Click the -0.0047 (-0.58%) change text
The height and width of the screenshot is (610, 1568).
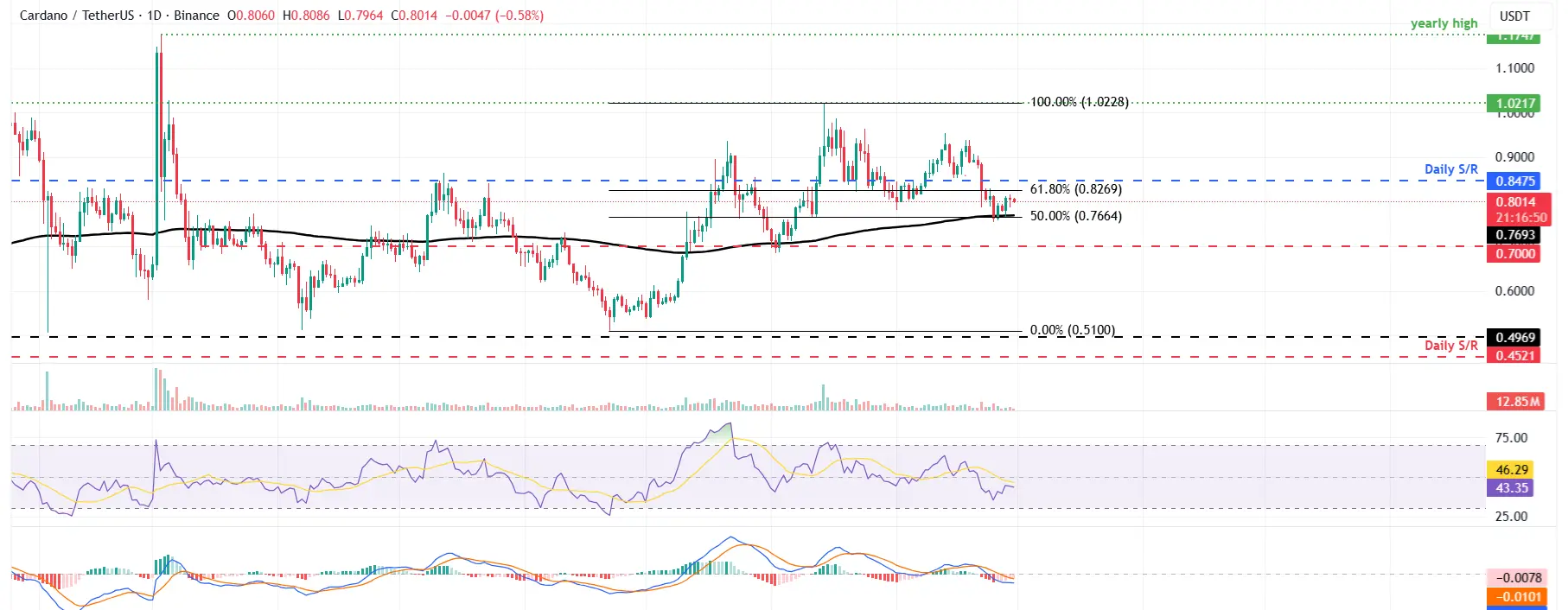click(494, 16)
